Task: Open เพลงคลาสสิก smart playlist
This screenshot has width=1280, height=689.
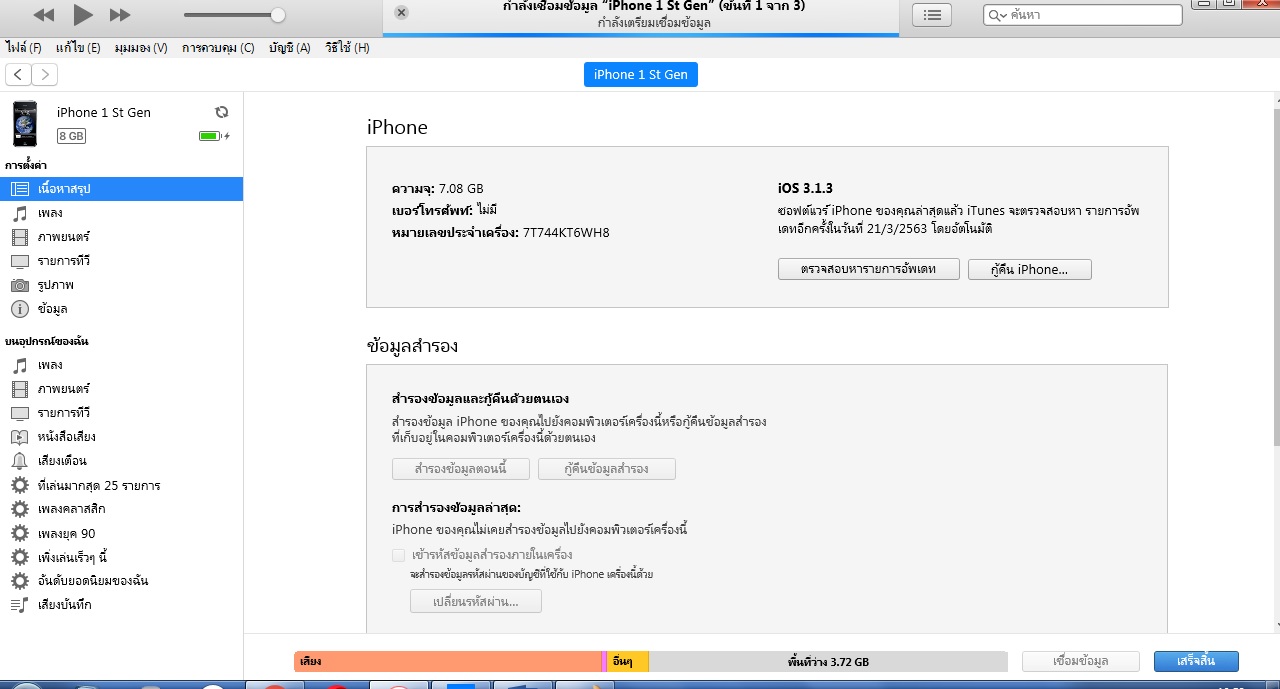Action: point(121,509)
